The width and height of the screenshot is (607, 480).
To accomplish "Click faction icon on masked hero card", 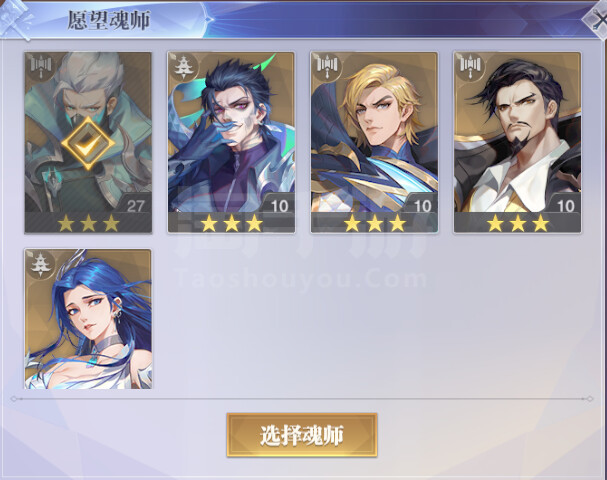I will coord(41,66).
